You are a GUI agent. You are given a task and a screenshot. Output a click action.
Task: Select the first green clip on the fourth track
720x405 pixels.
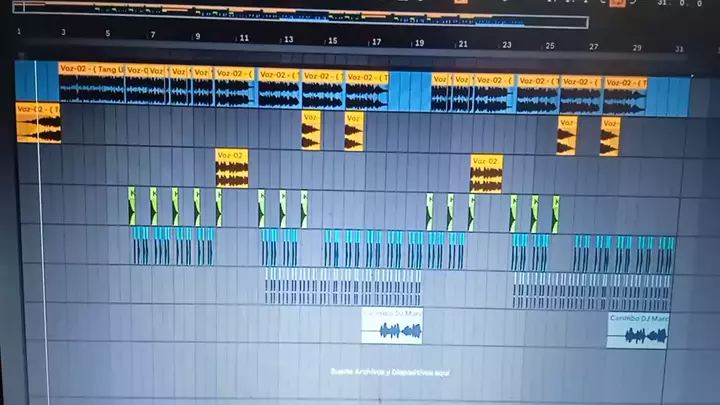point(131,207)
